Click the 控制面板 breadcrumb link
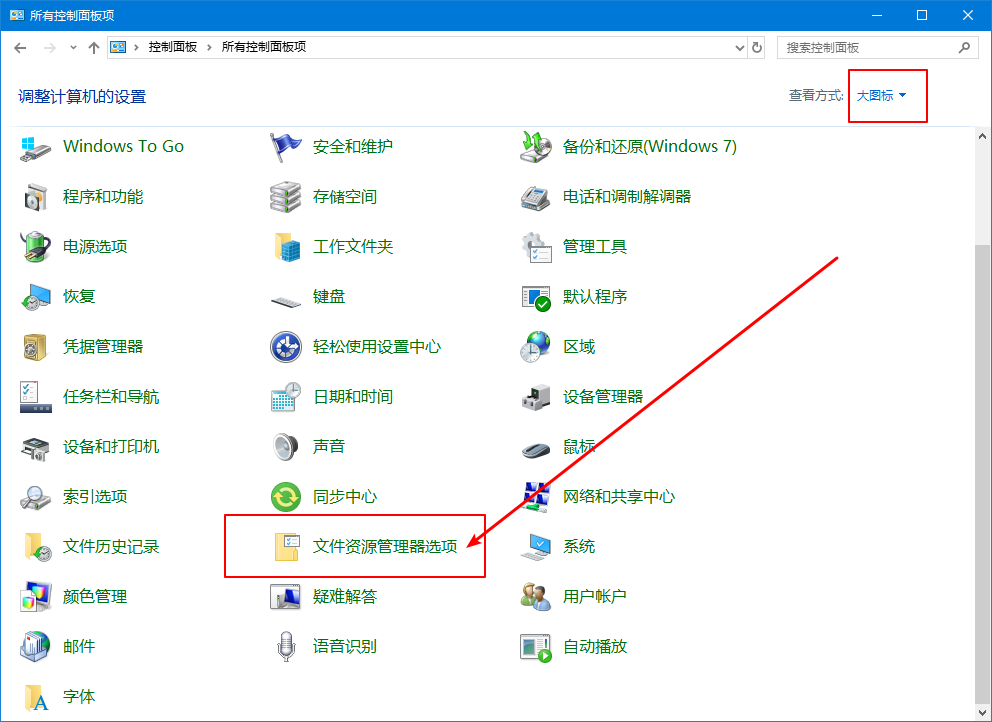Screen dimensions: 992x722 (x=173, y=46)
